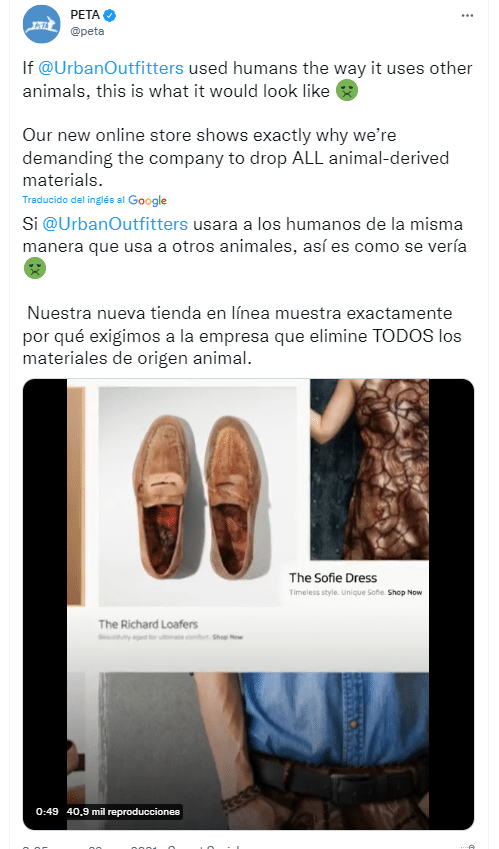
Task: Click the 'Traducido del inglés al' label
Action: [74, 200]
